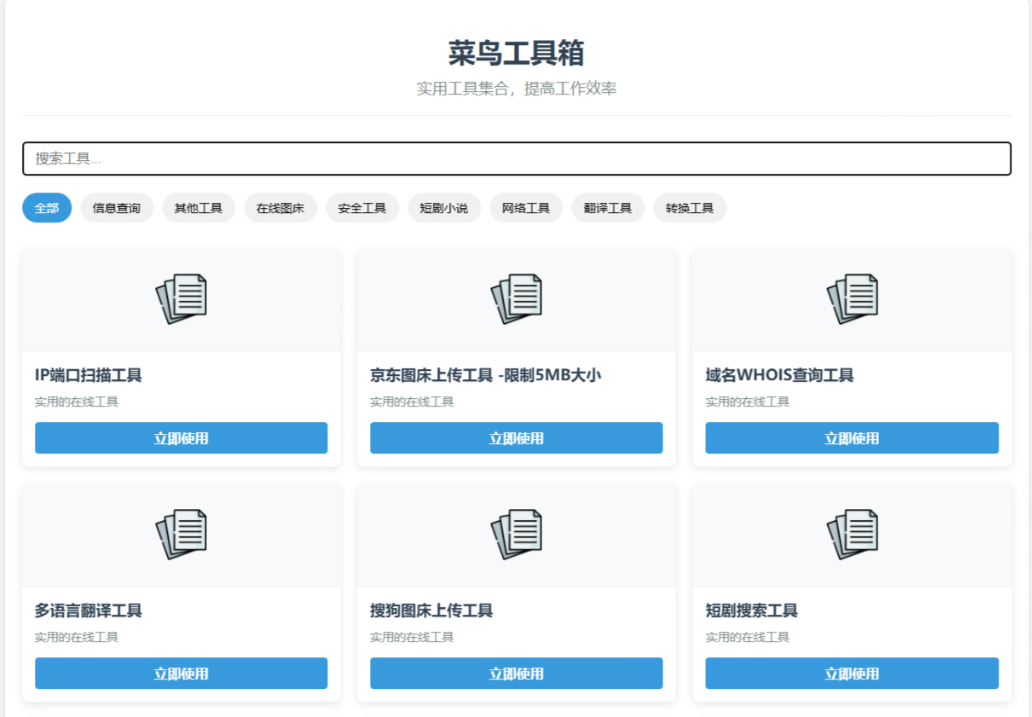The height and width of the screenshot is (717, 1032).
Task: Switch to the 全部 filter tab
Action: (46, 208)
